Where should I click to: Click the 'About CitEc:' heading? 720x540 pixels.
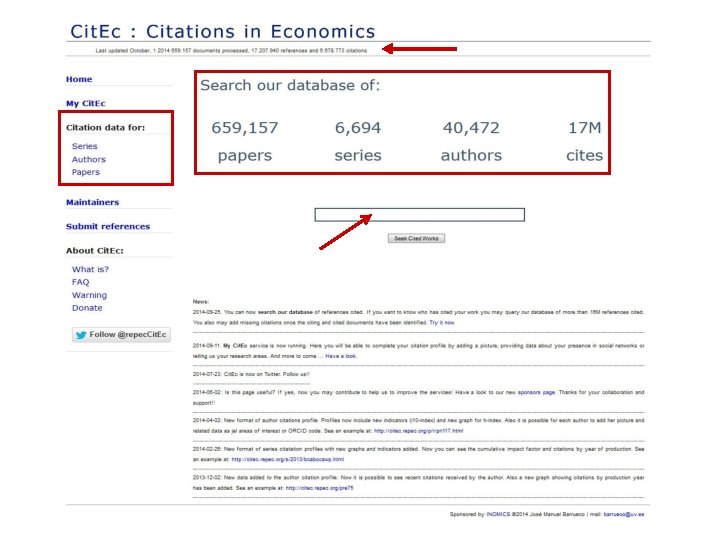[x=95, y=251]
